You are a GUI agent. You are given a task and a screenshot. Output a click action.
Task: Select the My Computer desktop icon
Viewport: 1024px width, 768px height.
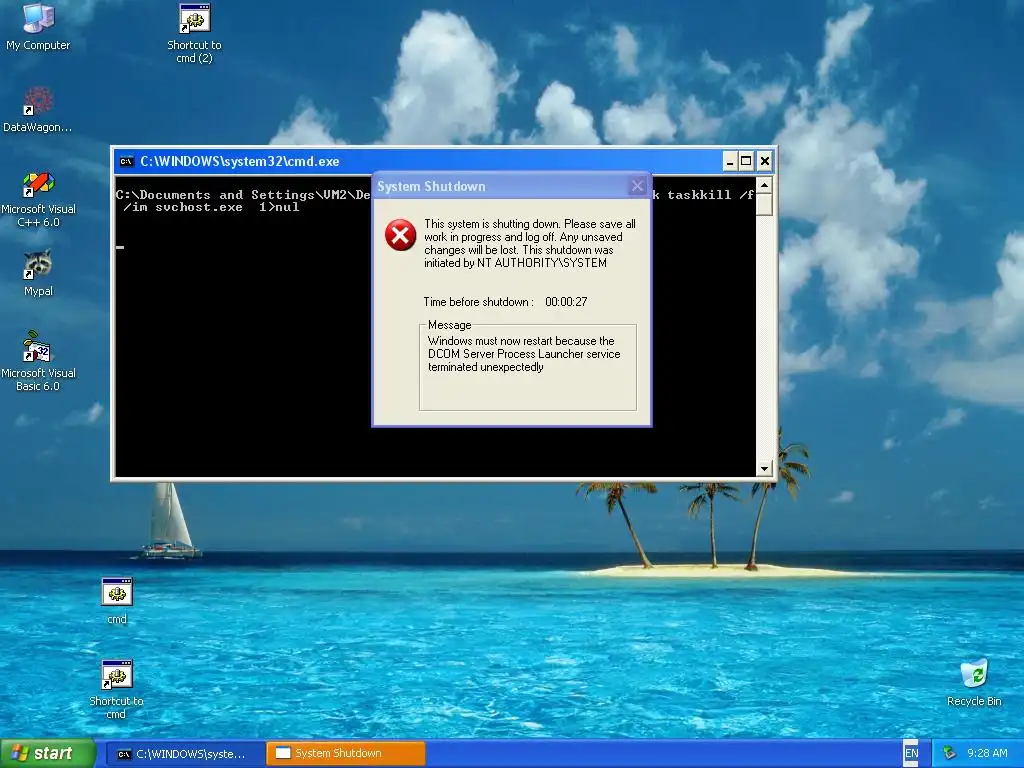click(38, 27)
